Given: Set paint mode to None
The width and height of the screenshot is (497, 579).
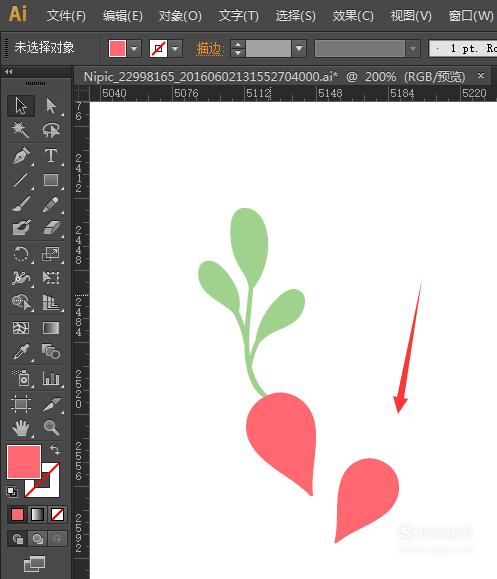Looking at the screenshot, I should [x=57, y=514].
